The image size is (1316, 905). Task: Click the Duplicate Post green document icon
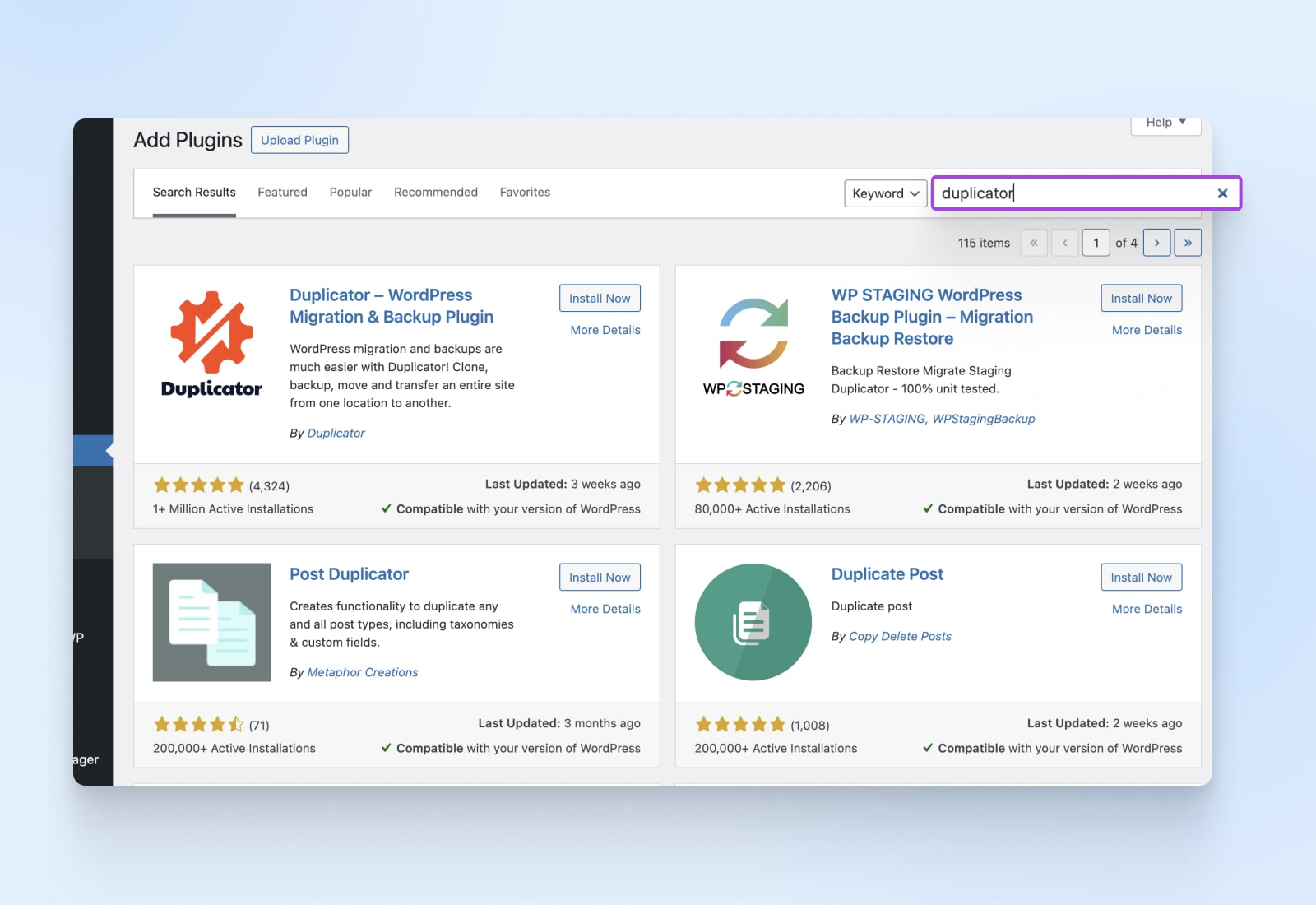pyautogui.click(x=753, y=622)
